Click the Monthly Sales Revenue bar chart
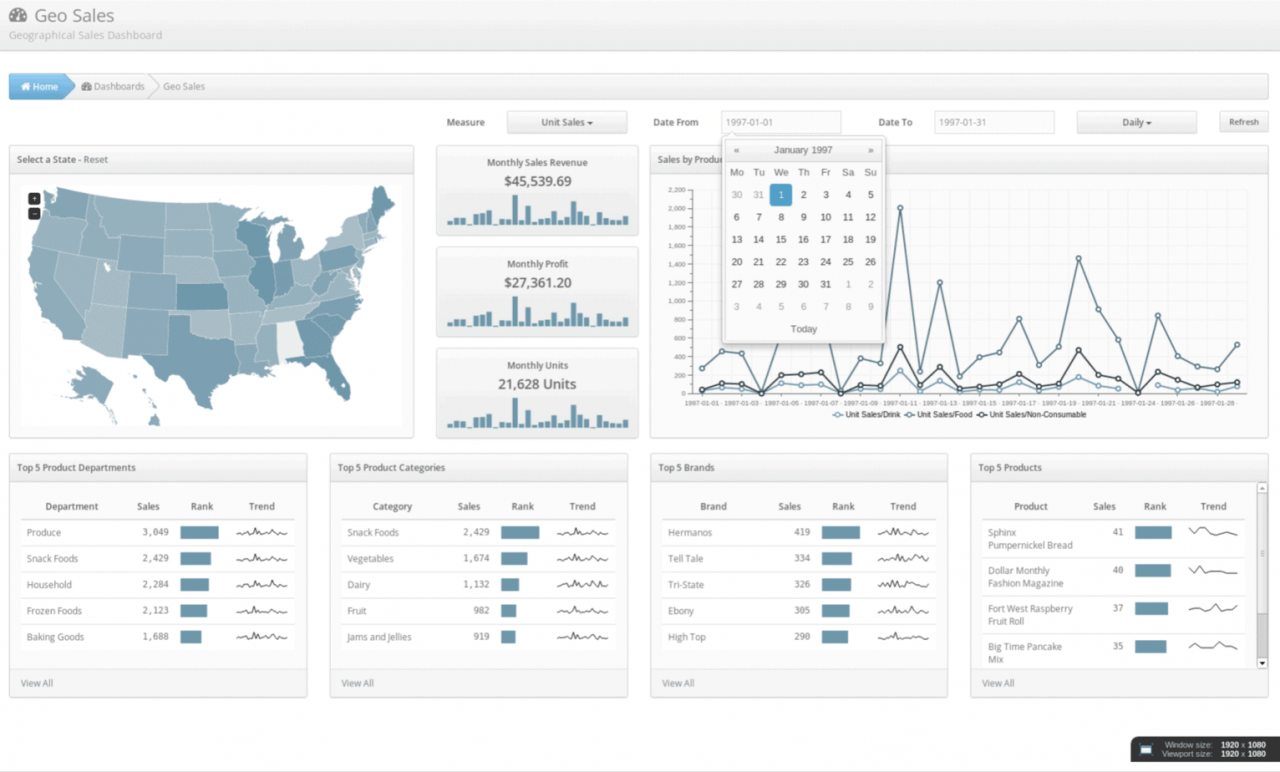Screen dimensions: 1280x772 click(x=538, y=211)
